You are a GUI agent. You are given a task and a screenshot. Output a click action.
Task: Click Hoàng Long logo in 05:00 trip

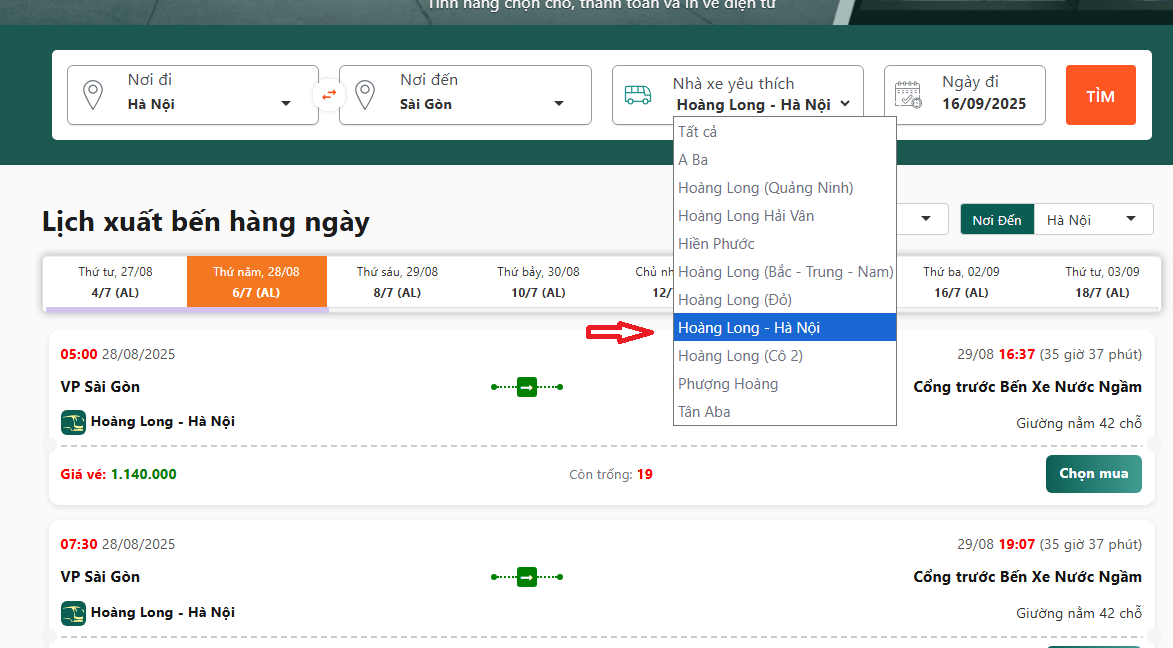(73, 422)
